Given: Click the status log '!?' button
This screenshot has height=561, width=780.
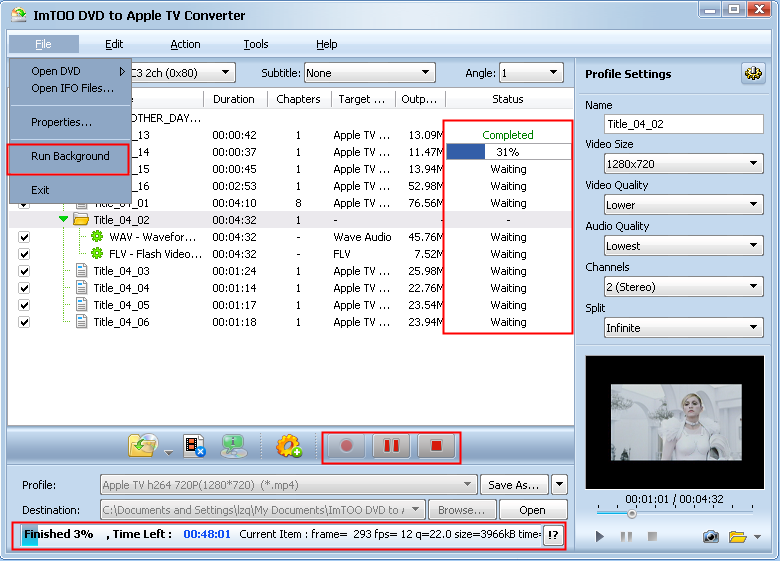Looking at the screenshot, I should coord(553,535).
